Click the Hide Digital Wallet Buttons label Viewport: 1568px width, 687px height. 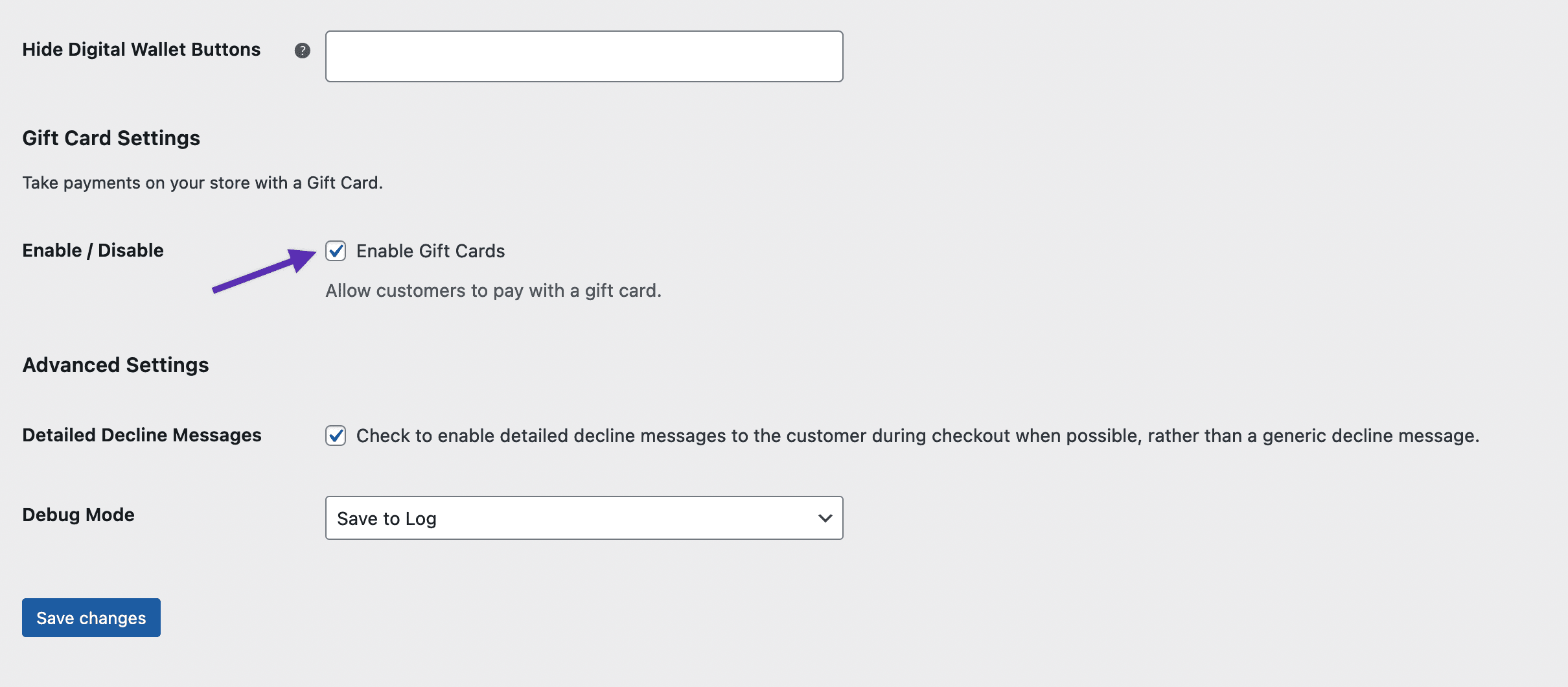click(x=141, y=50)
